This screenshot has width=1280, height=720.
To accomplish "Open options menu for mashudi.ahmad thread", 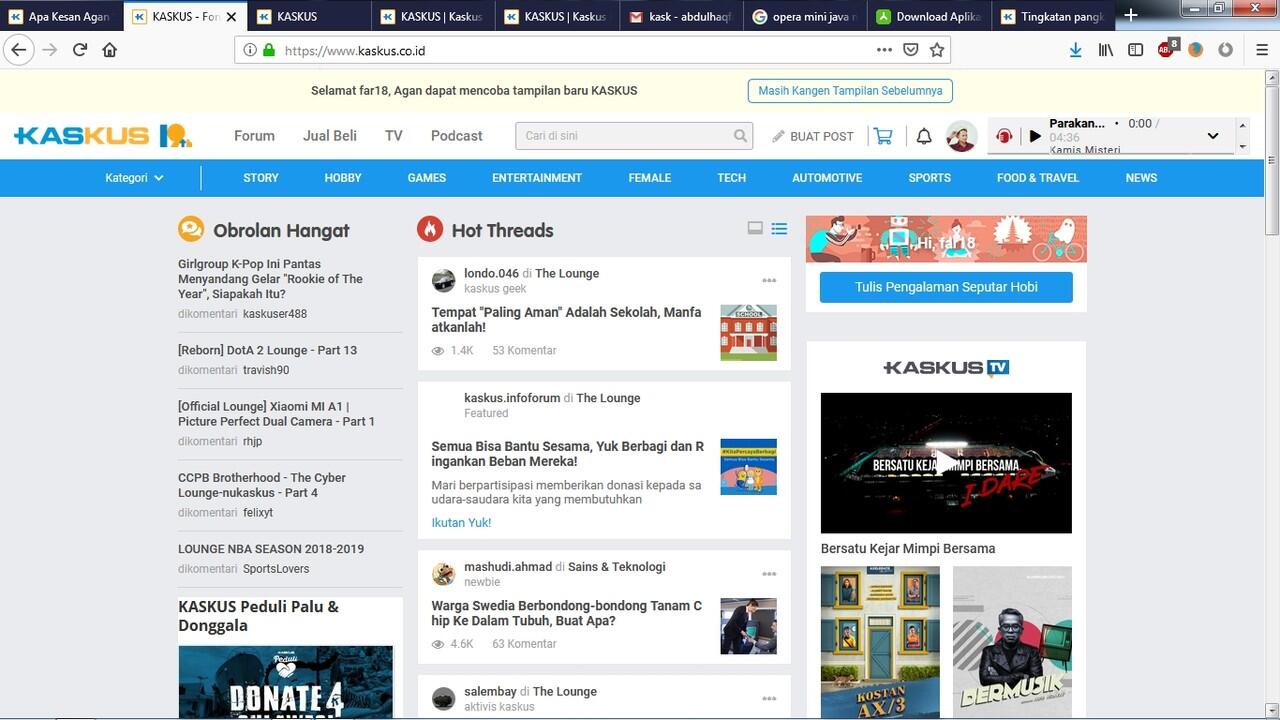I will click(x=769, y=574).
